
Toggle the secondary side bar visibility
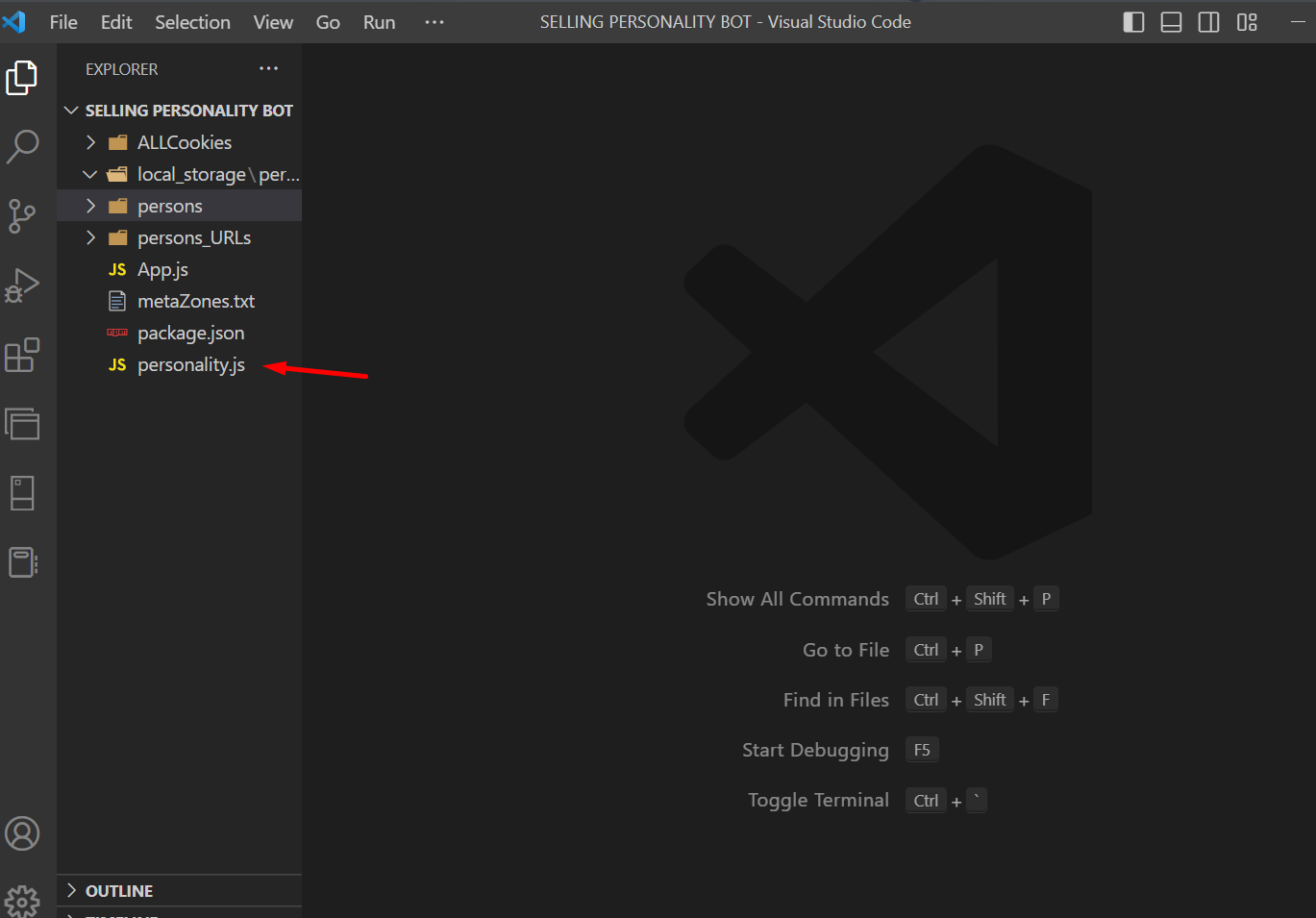click(1208, 22)
